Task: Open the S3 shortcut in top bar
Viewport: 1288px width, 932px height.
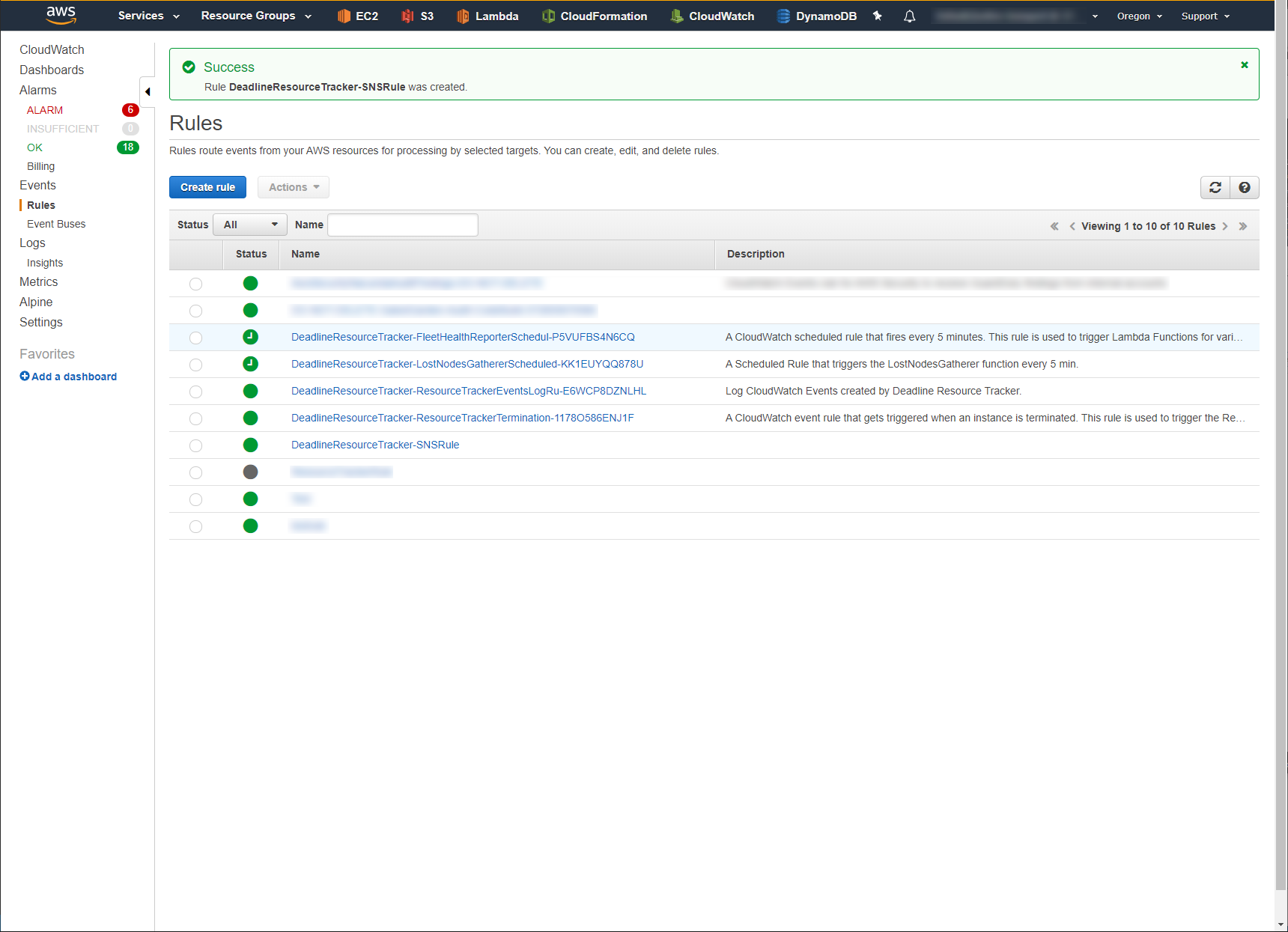Action: coord(417,16)
